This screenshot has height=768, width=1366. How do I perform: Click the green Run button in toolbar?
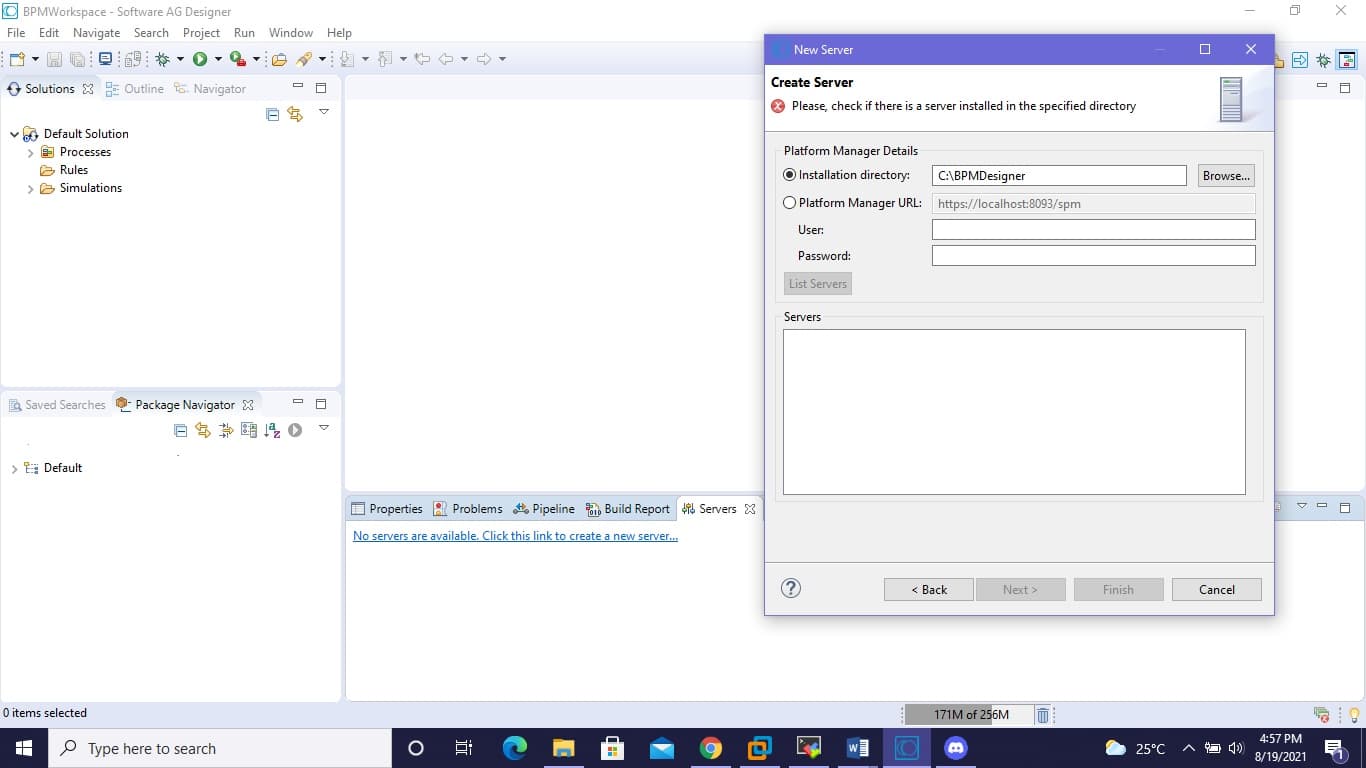[x=200, y=59]
